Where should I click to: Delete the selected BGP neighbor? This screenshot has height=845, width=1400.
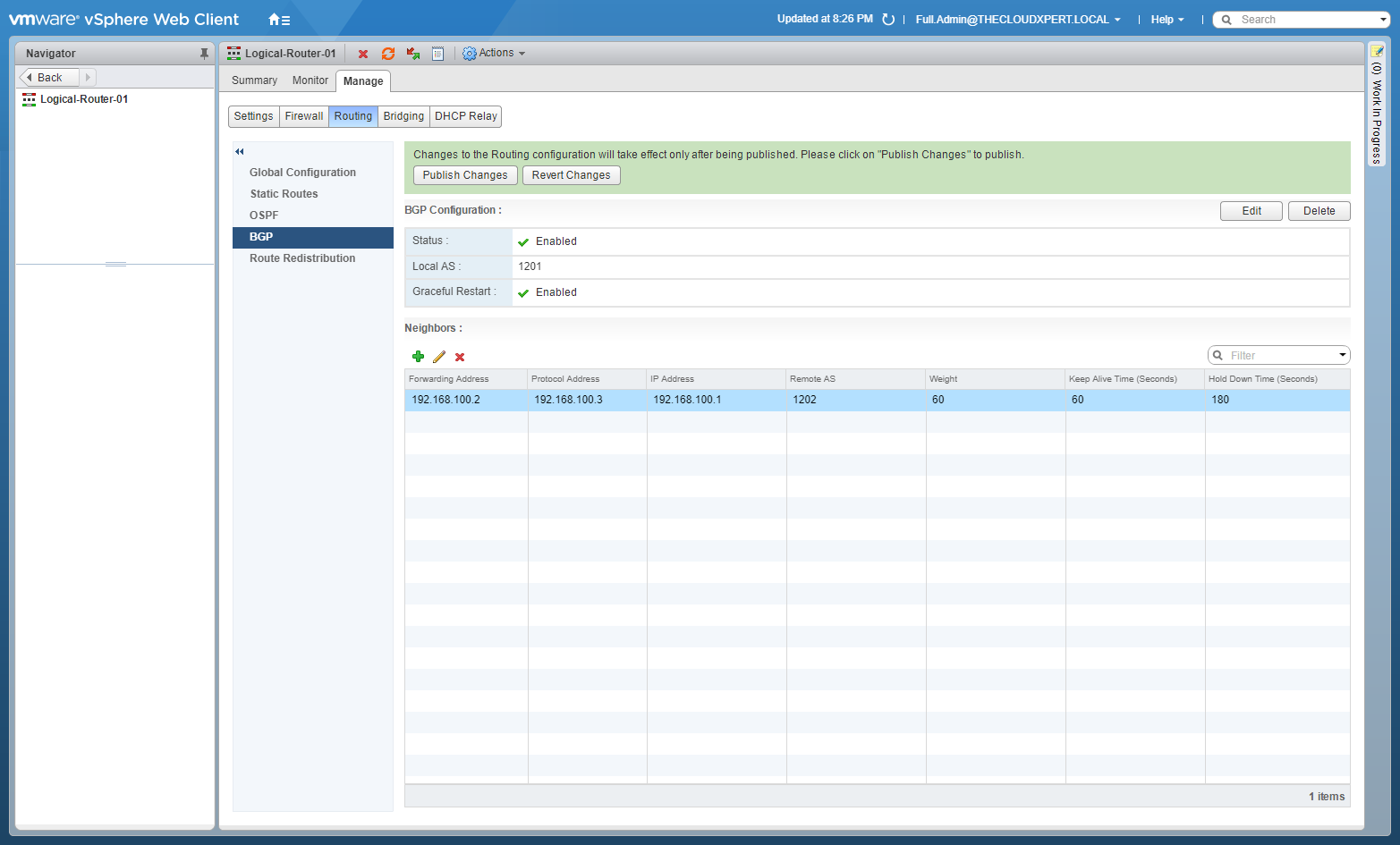click(x=460, y=357)
